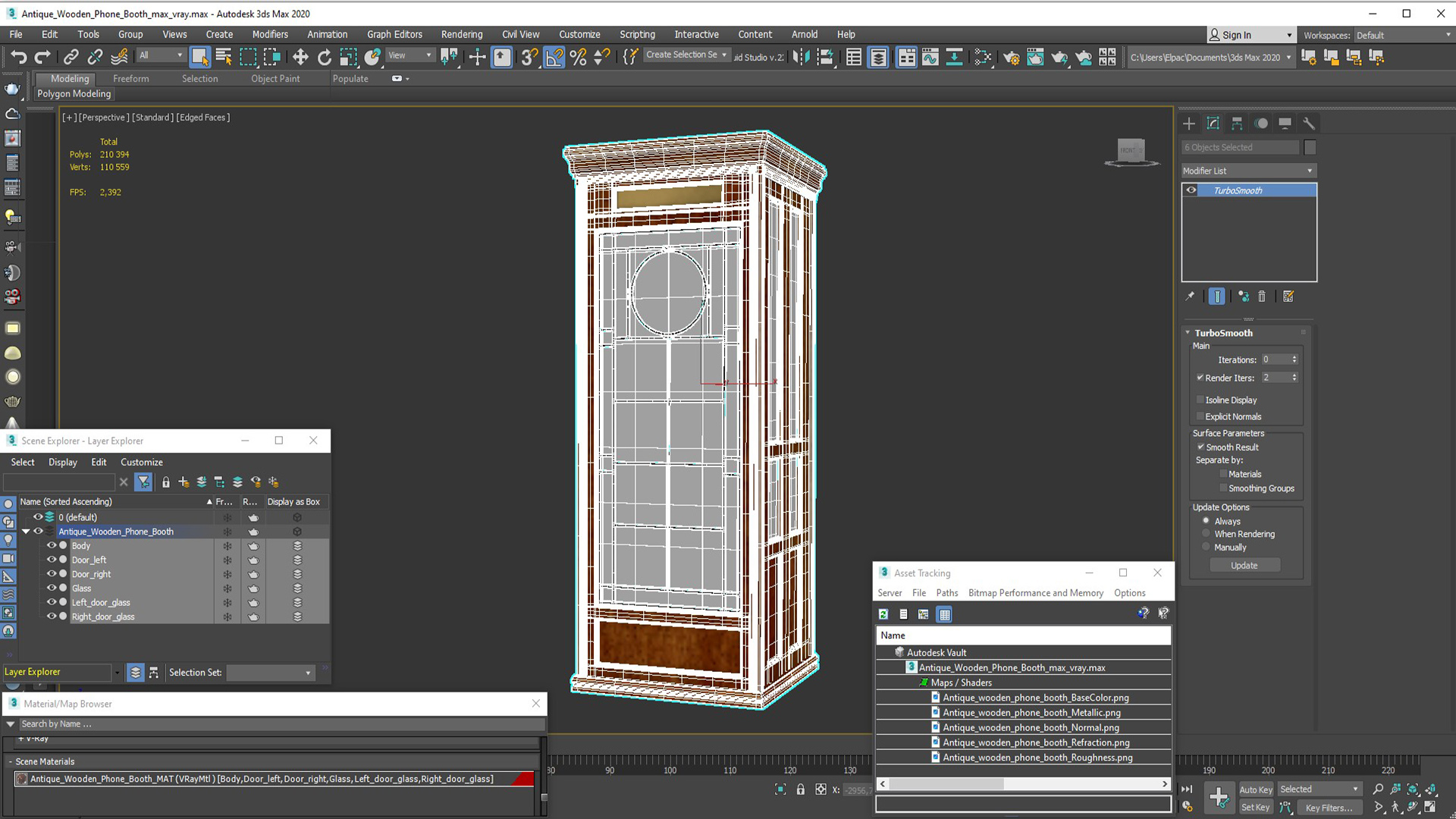Click the Redo arrow icon
Viewport: 1456px width, 819px height.
[43, 57]
